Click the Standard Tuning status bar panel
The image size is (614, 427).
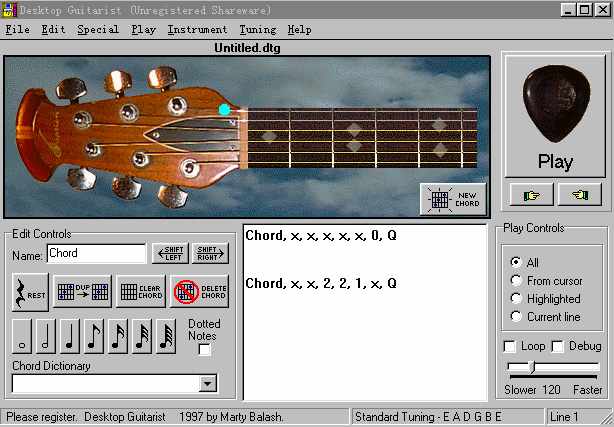[x=447, y=417]
